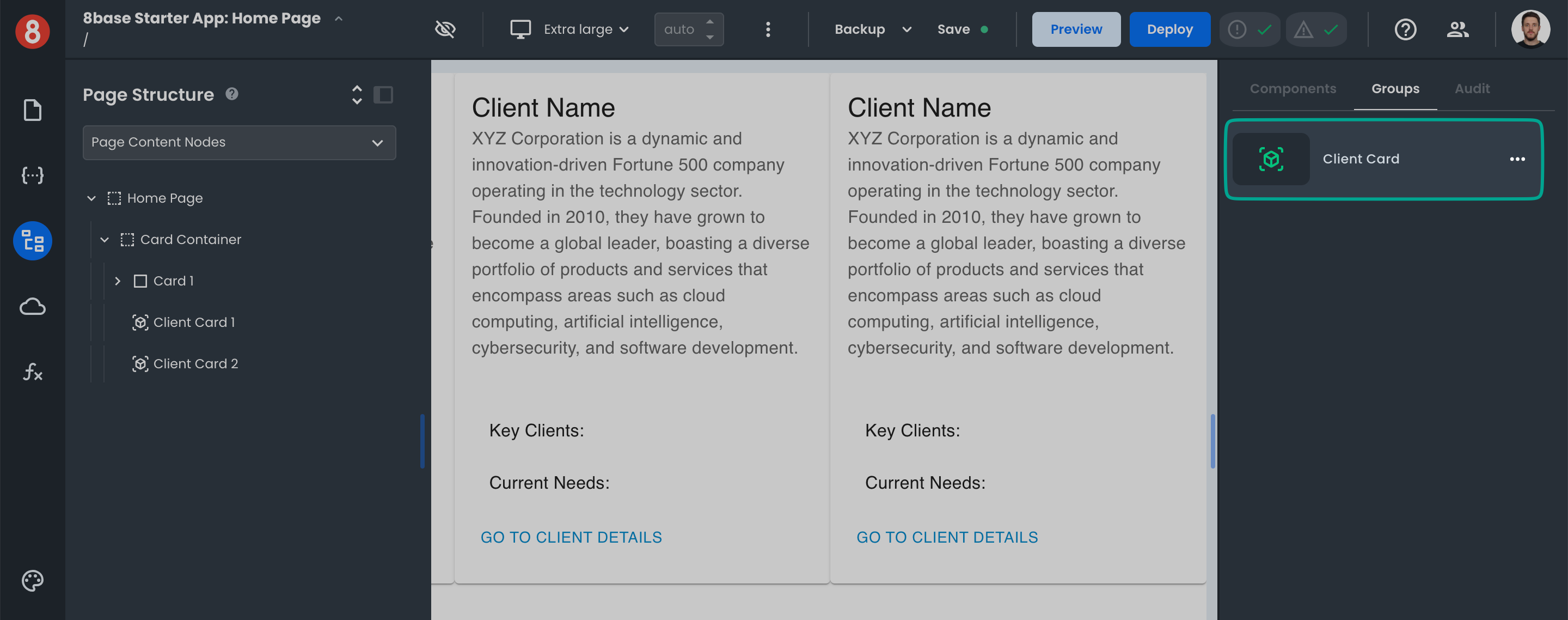Click the 8base logo icon
This screenshot has width=1568, height=620.
click(32, 31)
